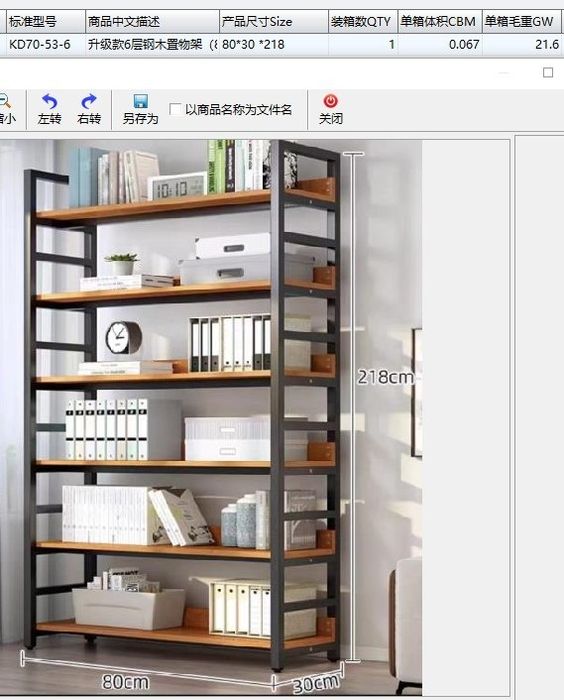This screenshot has height=700, width=564.
Task: Maximize the image viewer window
Action: point(548,72)
